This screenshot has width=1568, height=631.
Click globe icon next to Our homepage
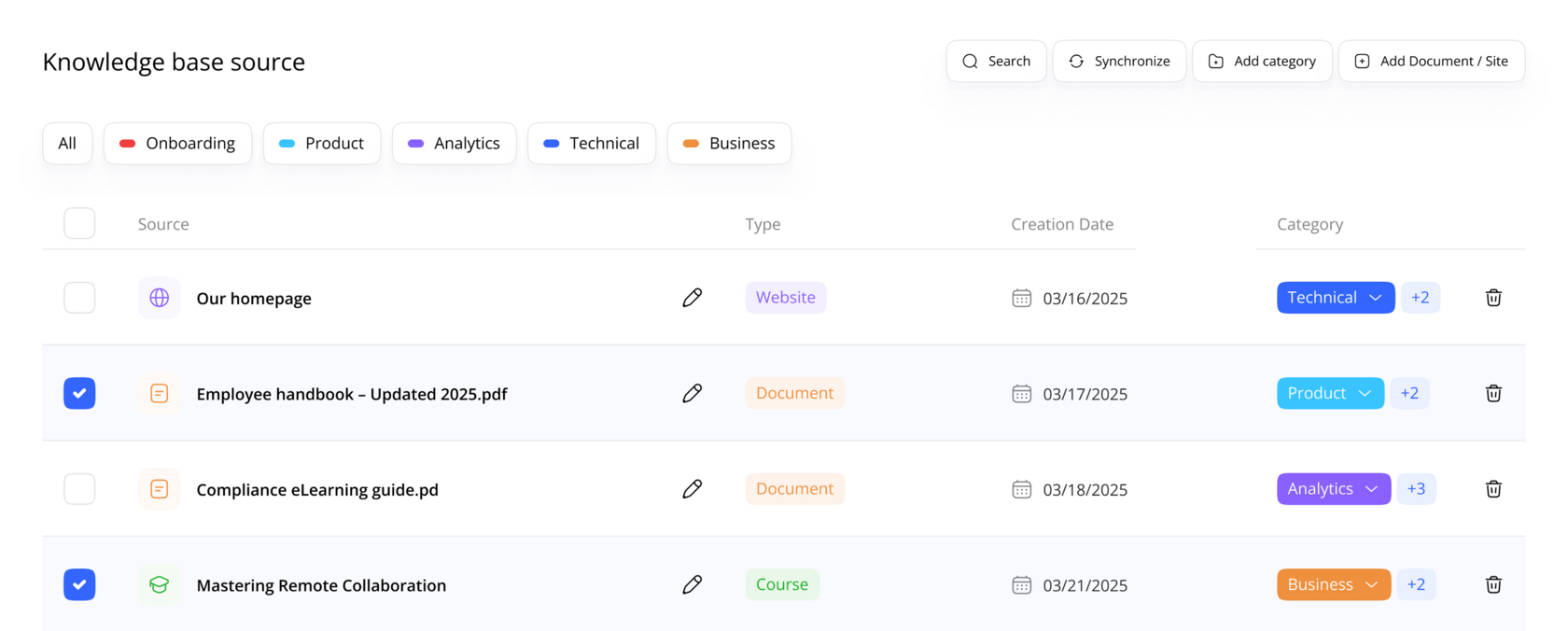(160, 298)
